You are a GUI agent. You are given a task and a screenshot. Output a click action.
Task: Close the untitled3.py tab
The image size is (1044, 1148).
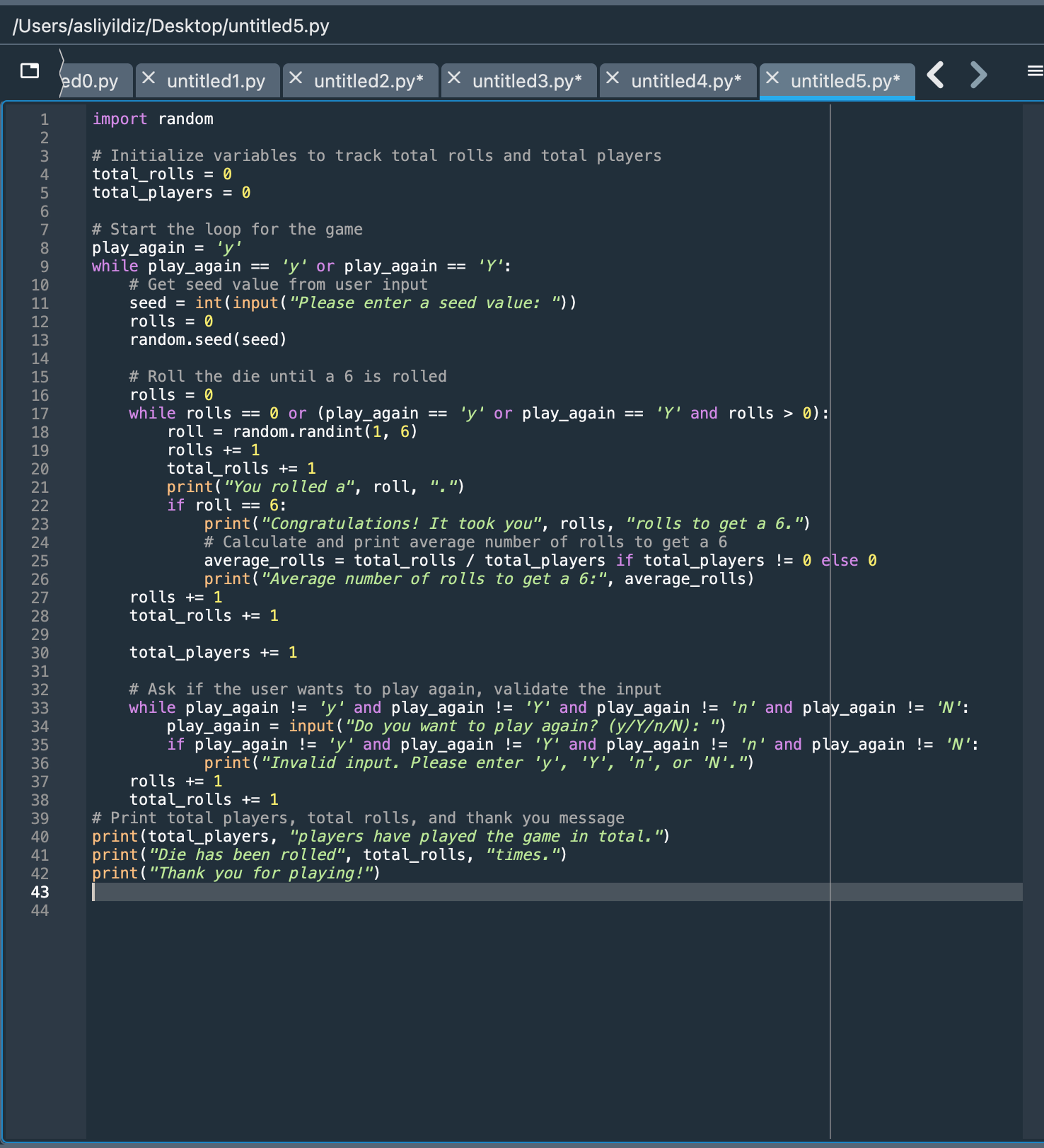(454, 78)
